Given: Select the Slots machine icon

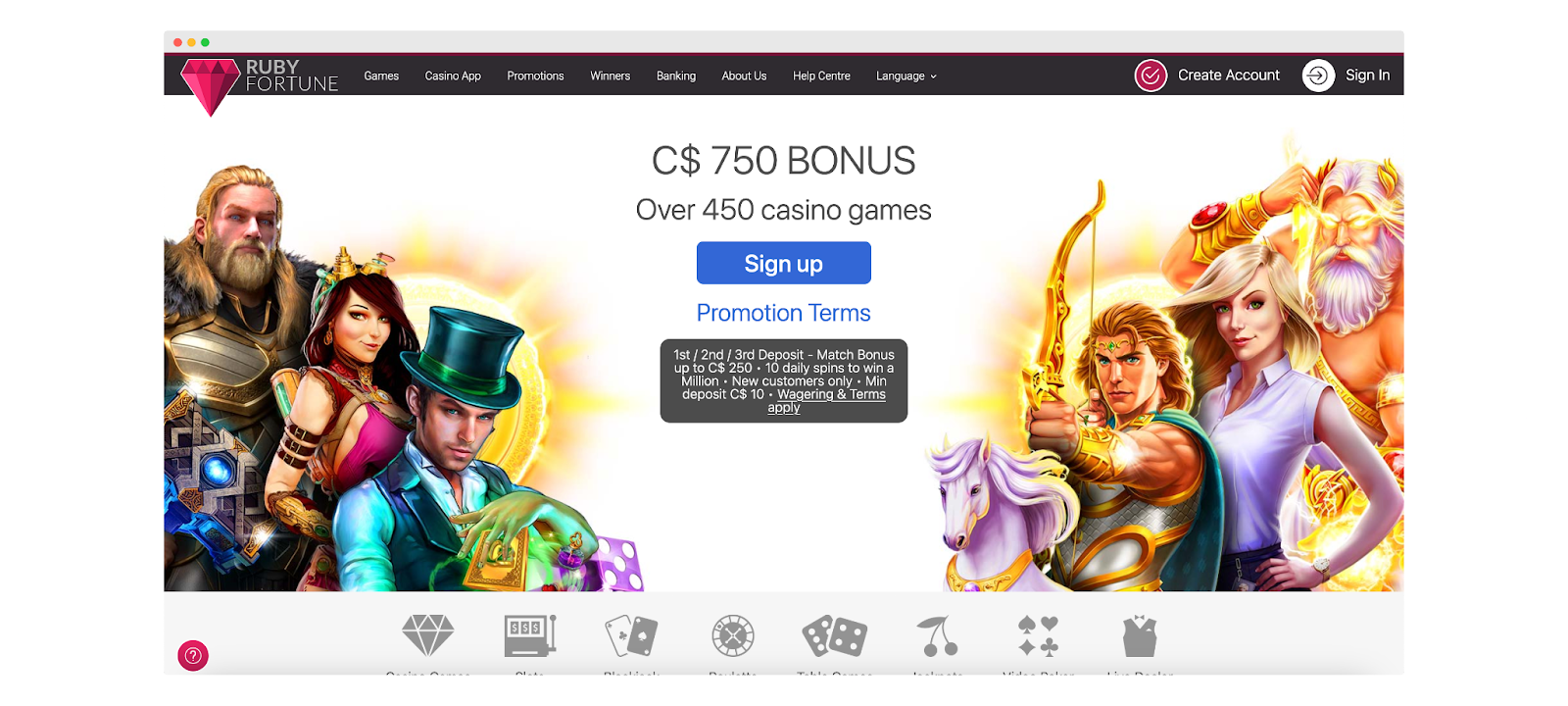Looking at the screenshot, I should click(530, 635).
